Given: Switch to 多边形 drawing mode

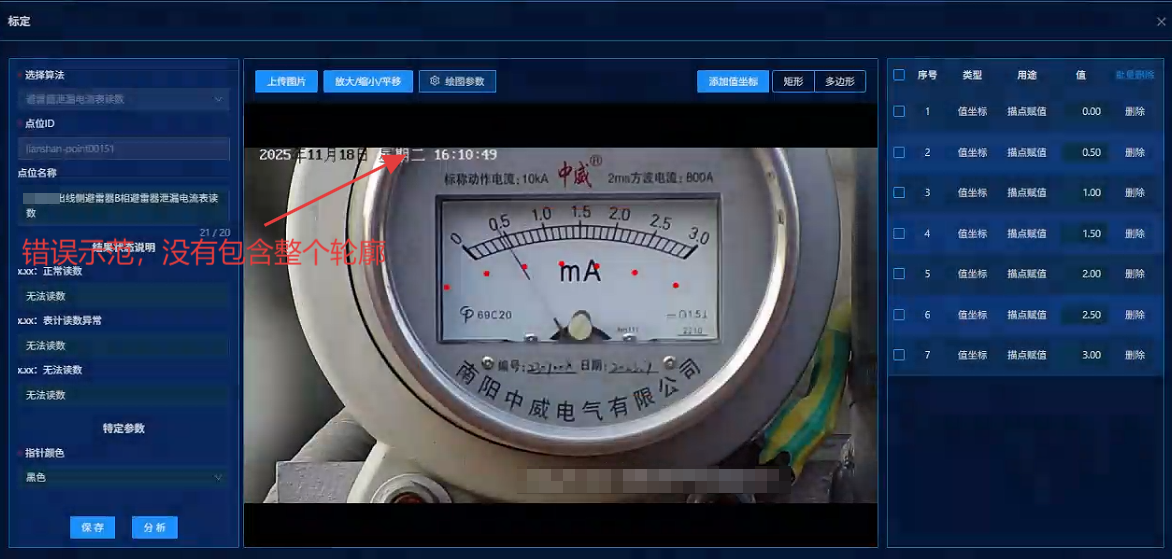Looking at the screenshot, I should click(x=840, y=81).
